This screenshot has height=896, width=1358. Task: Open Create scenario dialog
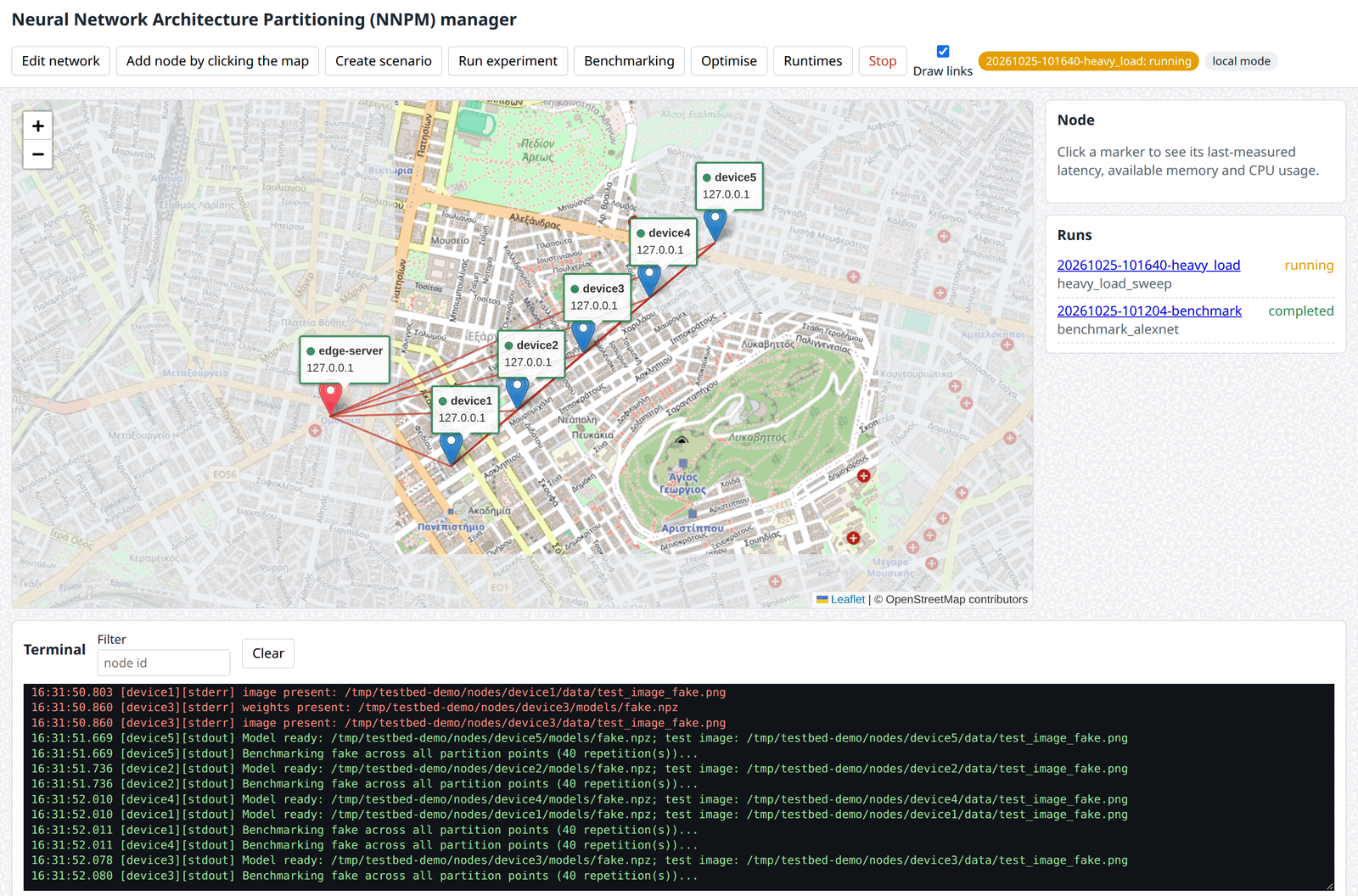tap(384, 61)
